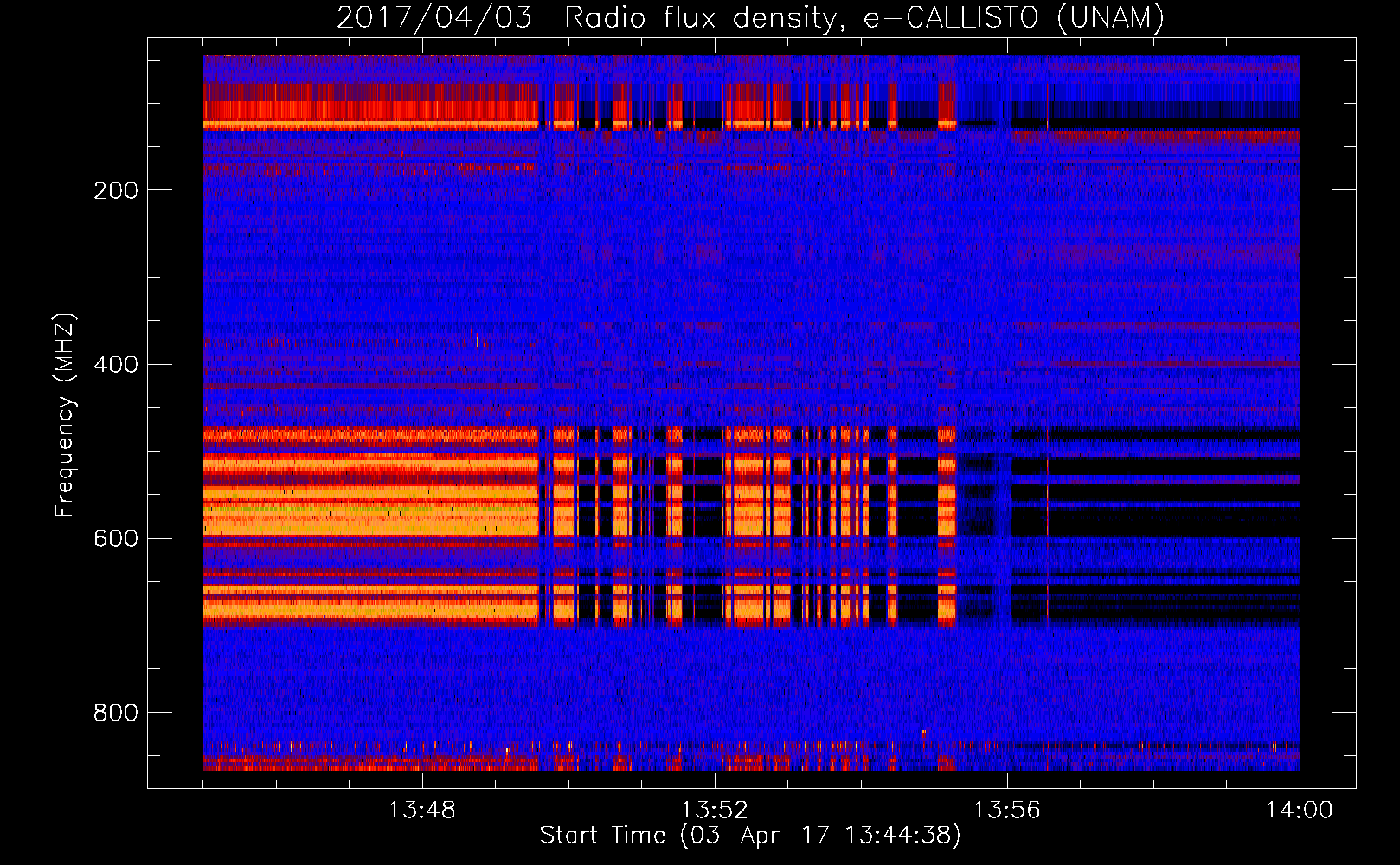This screenshot has width=1400, height=865.
Task: Click the 'Start Time (03-Apr-17 13:44:38)' label
Action: click(750, 836)
